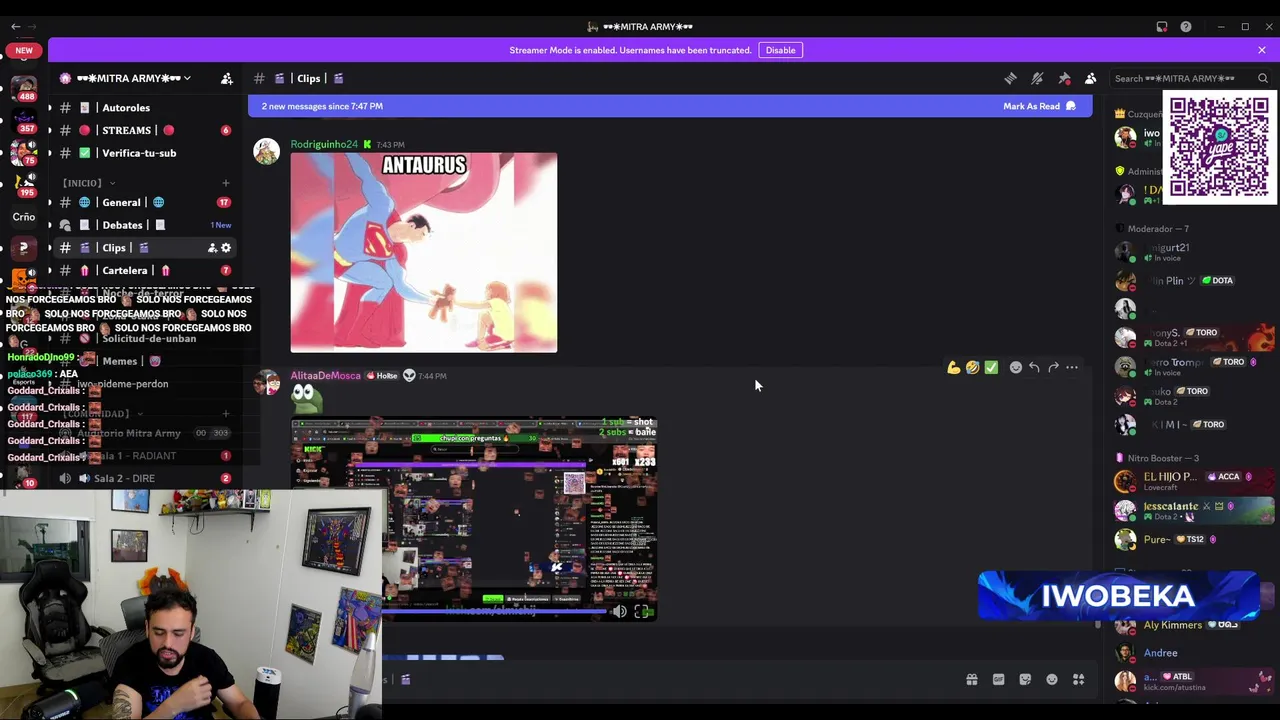The width and height of the screenshot is (1280, 720).
Task: Disable Streamer Mode button
Action: coord(780,50)
